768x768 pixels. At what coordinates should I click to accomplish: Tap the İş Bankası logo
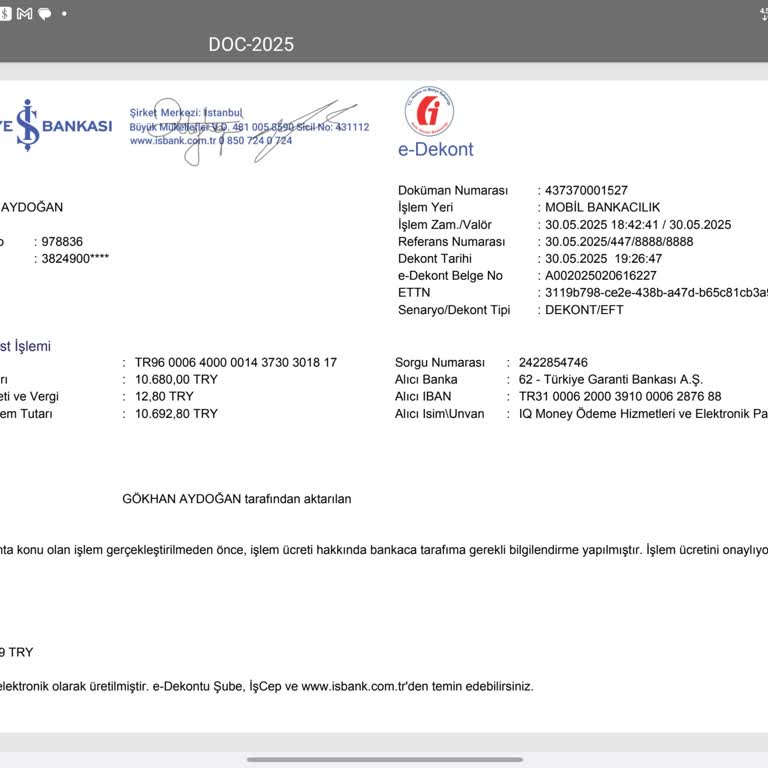(x=56, y=125)
